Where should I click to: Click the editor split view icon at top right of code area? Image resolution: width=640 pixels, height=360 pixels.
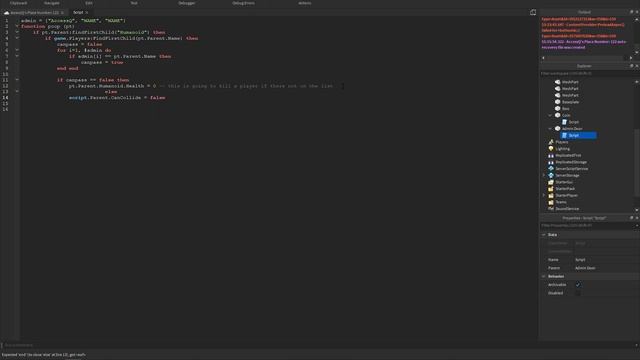(533, 13)
